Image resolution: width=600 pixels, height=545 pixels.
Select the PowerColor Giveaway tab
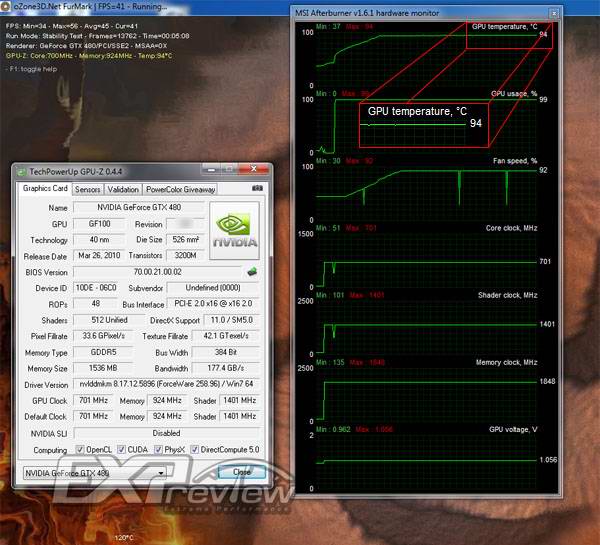point(180,188)
